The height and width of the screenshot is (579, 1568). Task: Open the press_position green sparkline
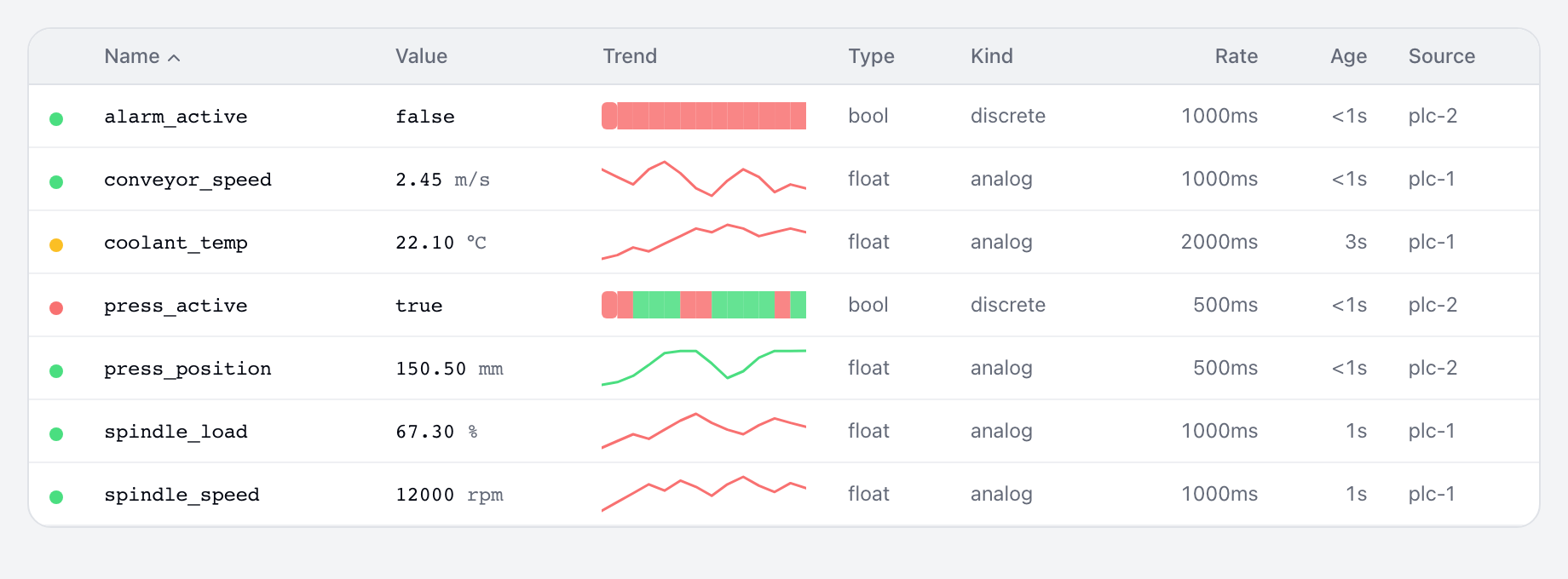point(704,368)
